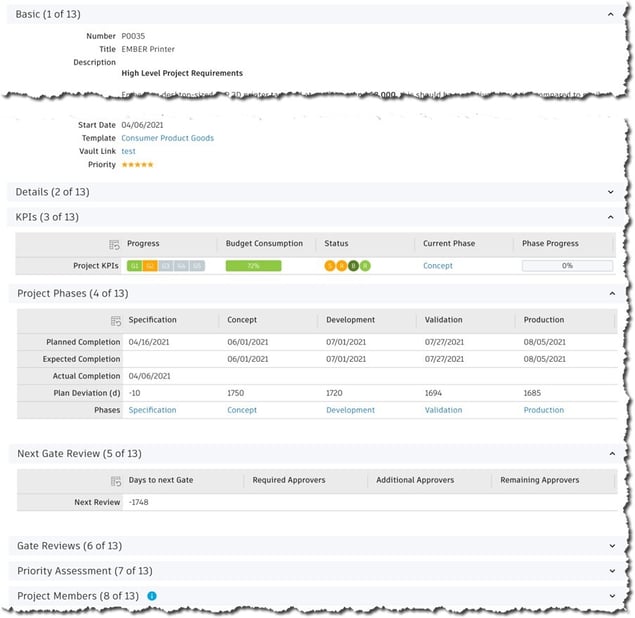Image resolution: width=635 pixels, height=618 pixels.
Task: Collapse the Project Phases (4 of 13) section
Action: tap(612, 293)
